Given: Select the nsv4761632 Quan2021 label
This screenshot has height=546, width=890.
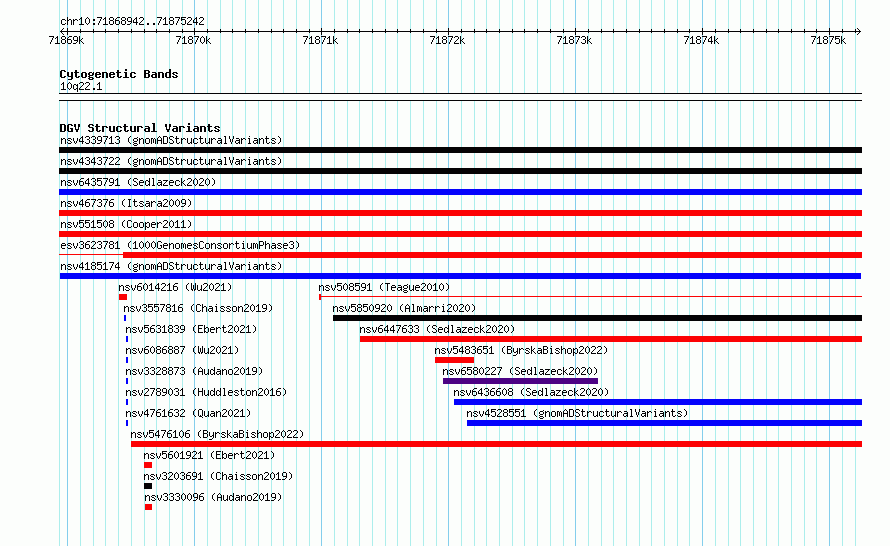Looking at the screenshot, I should (x=188, y=413).
